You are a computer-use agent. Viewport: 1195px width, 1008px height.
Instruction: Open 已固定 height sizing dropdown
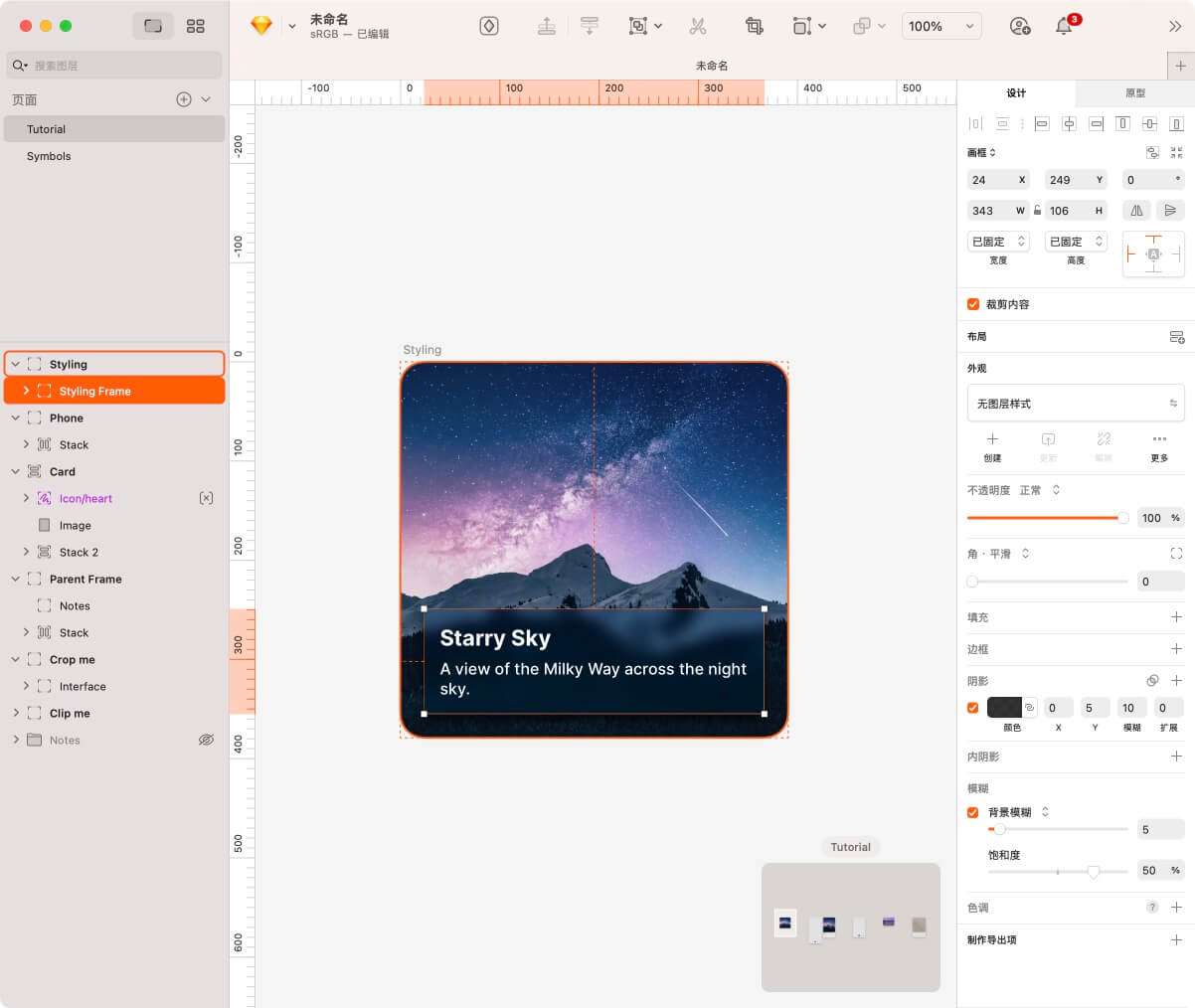tap(1076, 242)
